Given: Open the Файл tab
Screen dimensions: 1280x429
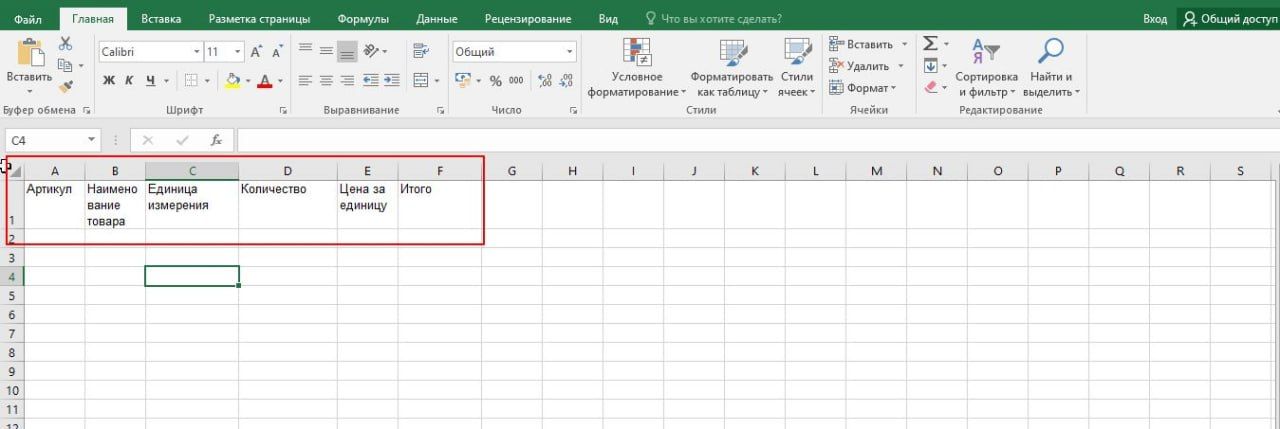Looking at the screenshot, I should tap(28, 18).
